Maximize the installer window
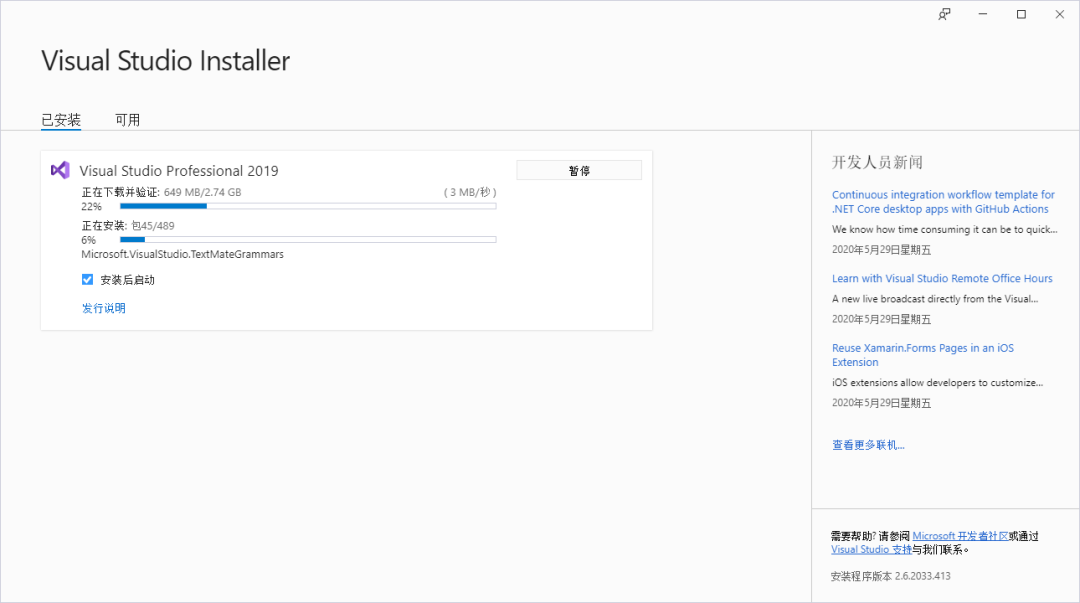The width and height of the screenshot is (1080, 603). point(1021,14)
